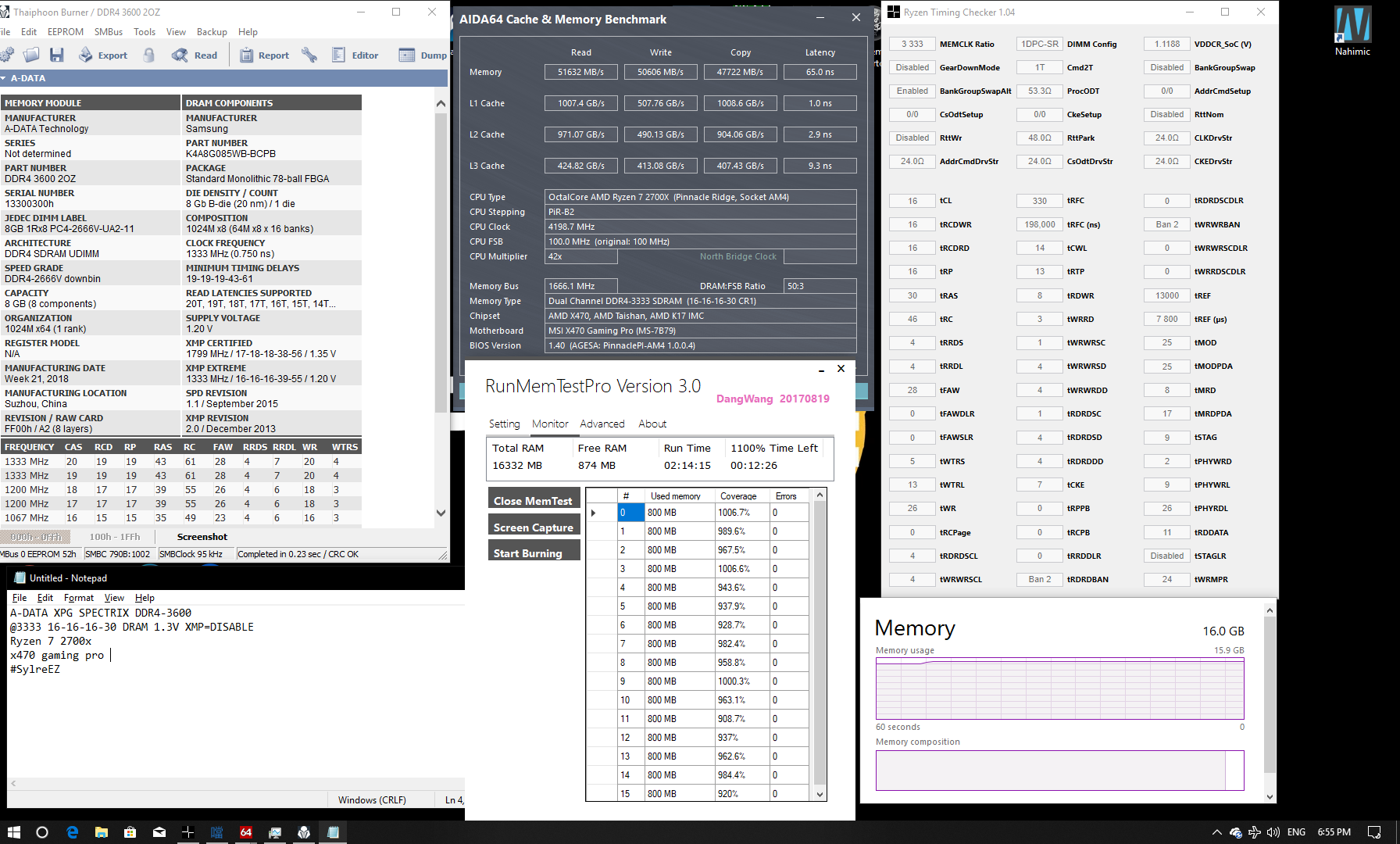Click the Thaiphoon report scrollbar down arrow
1400x844 pixels.
tap(441, 513)
